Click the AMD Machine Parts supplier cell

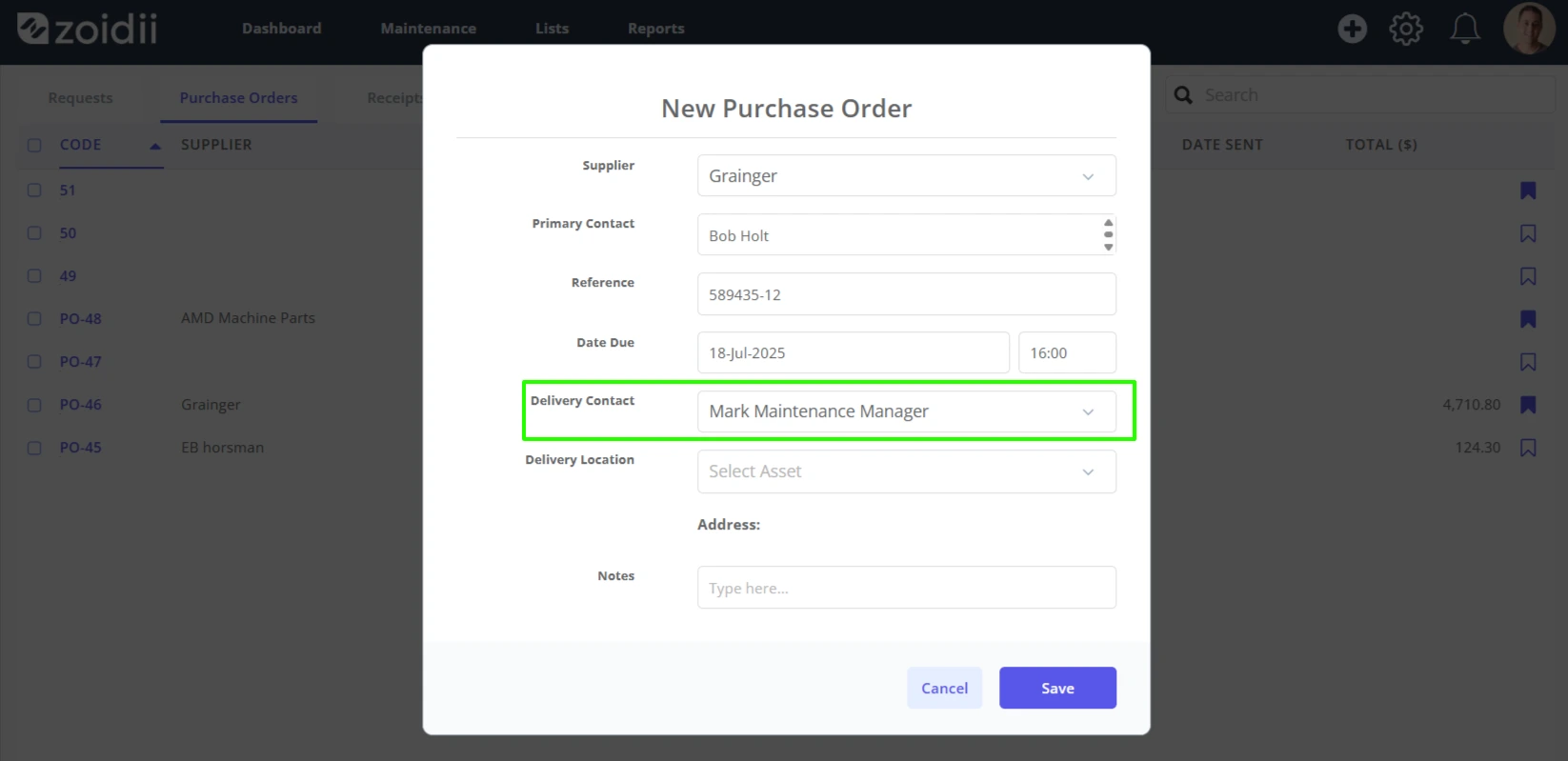point(248,318)
